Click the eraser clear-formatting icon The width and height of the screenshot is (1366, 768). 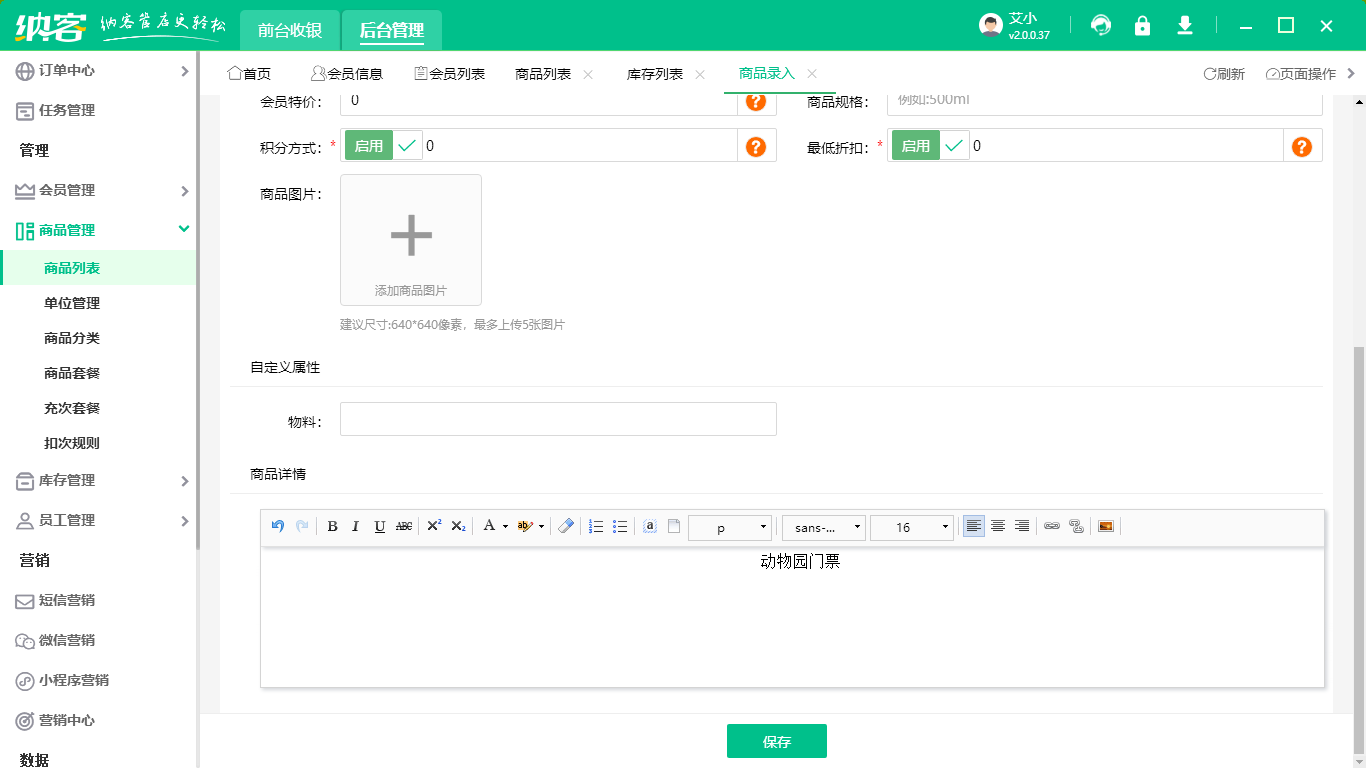click(566, 527)
